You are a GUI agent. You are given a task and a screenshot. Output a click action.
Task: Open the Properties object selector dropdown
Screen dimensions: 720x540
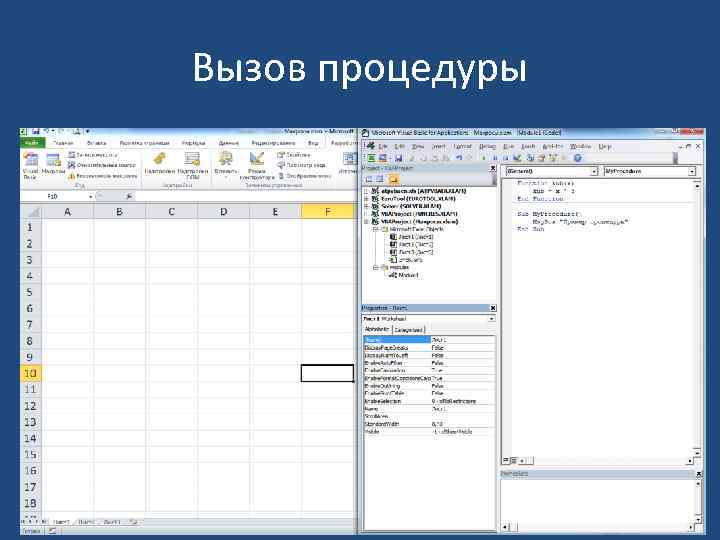point(491,319)
